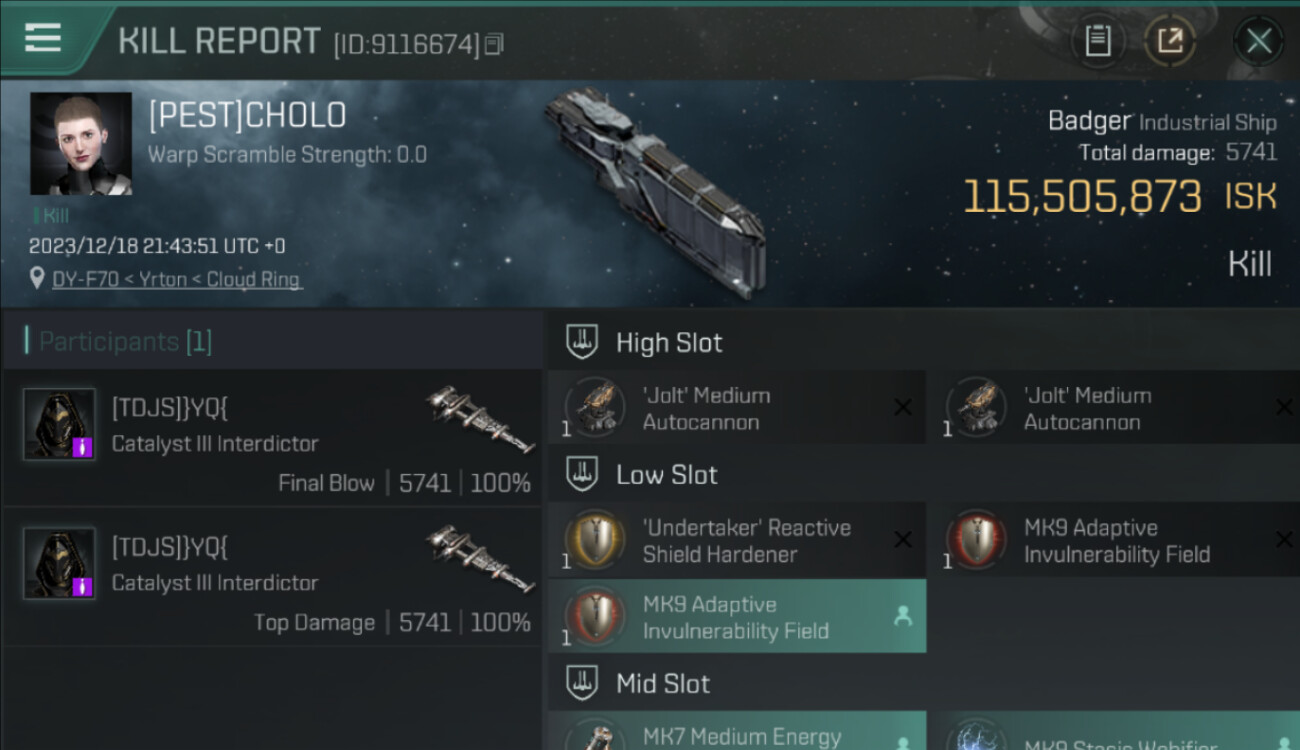This screenshot has width=1300, height=750.
Task: Click the Mid Slot section header
Action: pyautogui.click(x=924, y=684)
